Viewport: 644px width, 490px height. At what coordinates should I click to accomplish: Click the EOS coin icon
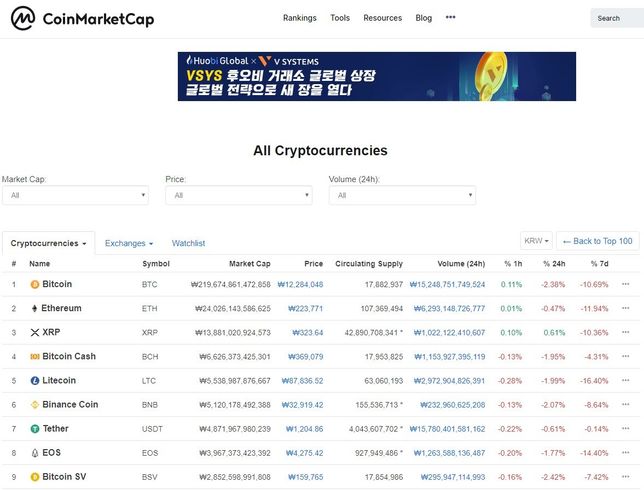coord(35,452)
